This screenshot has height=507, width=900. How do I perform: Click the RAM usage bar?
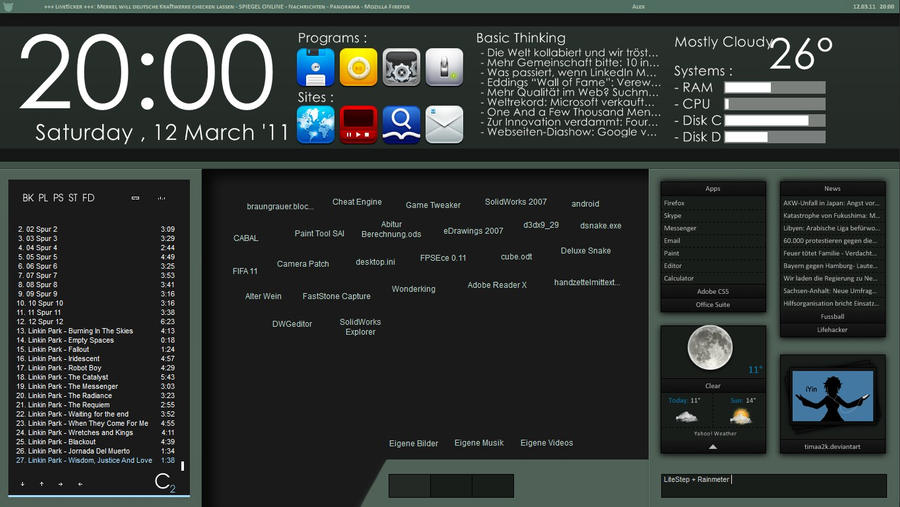coord(775,88)
